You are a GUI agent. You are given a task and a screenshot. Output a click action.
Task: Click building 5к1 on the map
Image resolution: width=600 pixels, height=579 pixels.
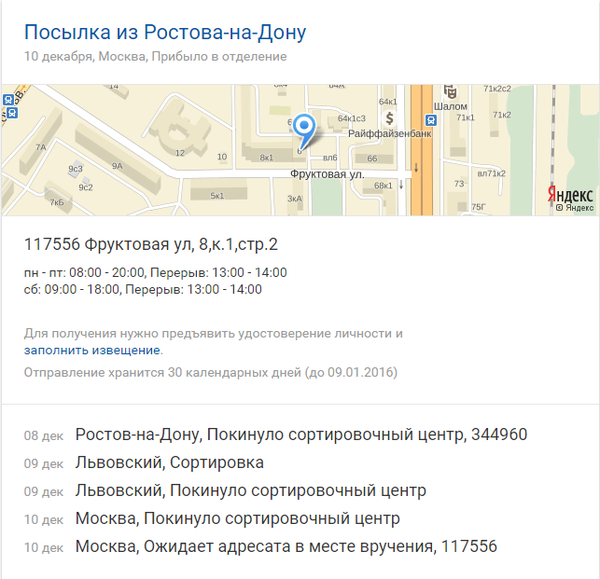216,195
